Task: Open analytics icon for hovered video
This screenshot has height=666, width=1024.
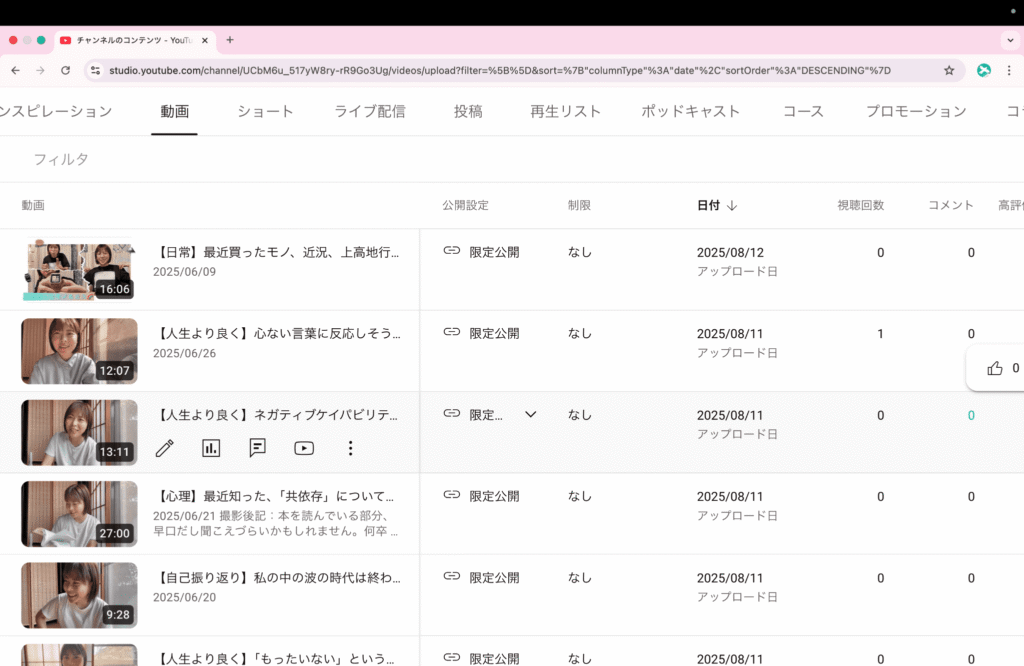Action: click(x=211, y=448)
